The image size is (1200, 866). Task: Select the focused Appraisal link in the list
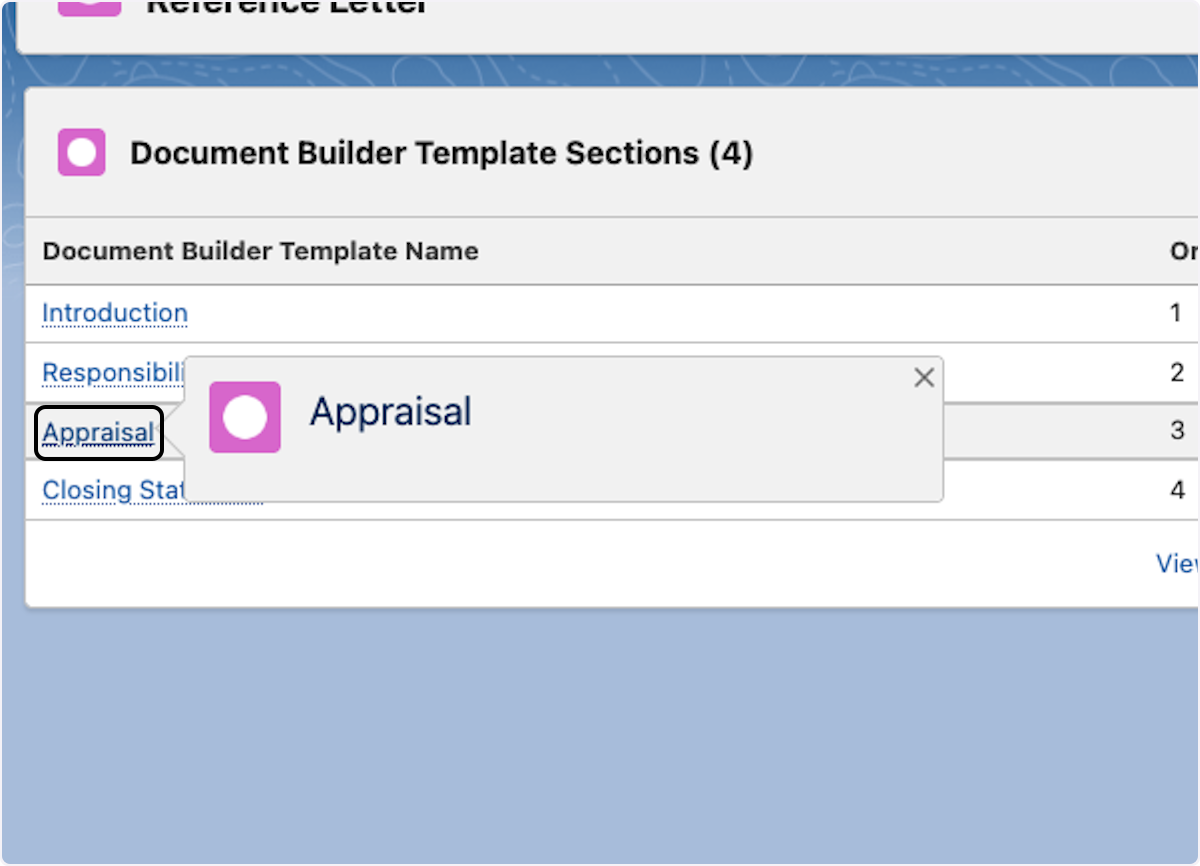point(99,433)
